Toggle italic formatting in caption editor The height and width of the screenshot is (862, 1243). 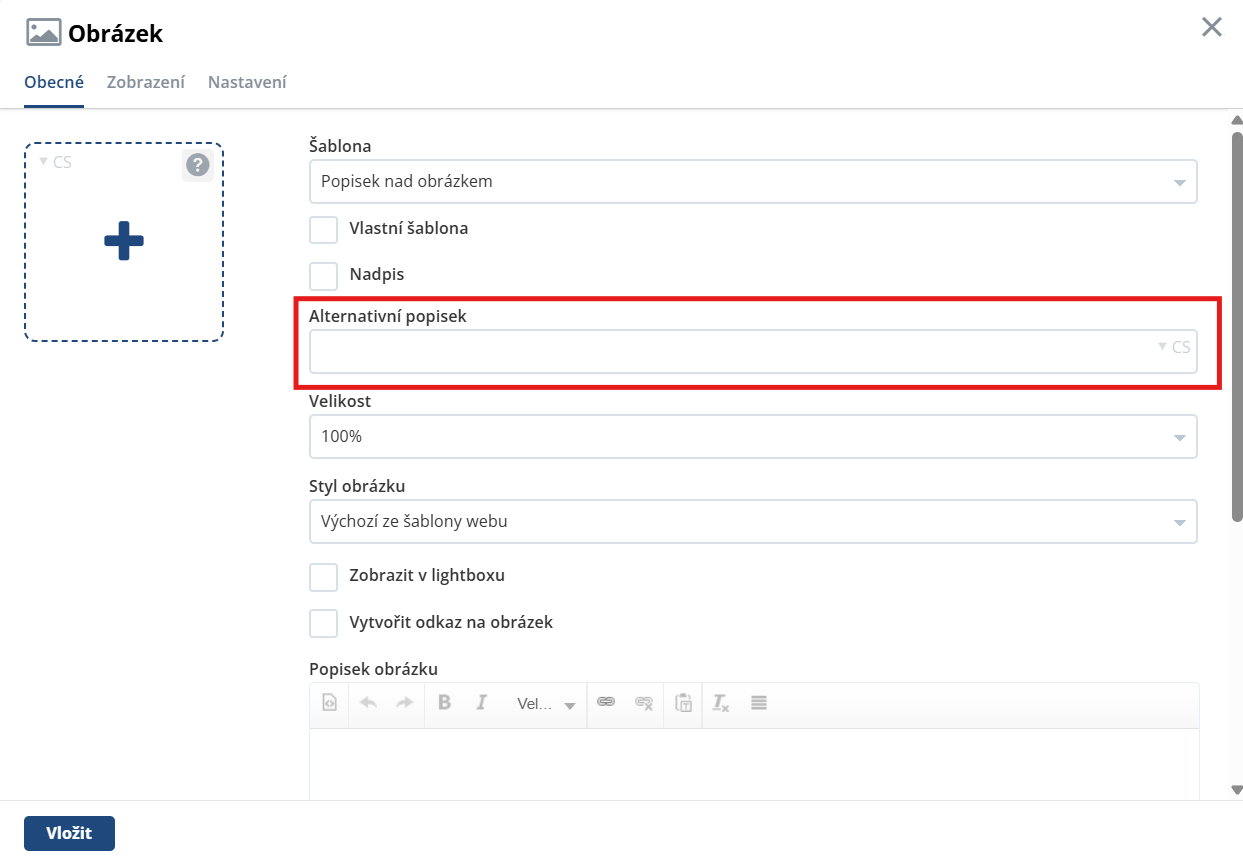481,703
